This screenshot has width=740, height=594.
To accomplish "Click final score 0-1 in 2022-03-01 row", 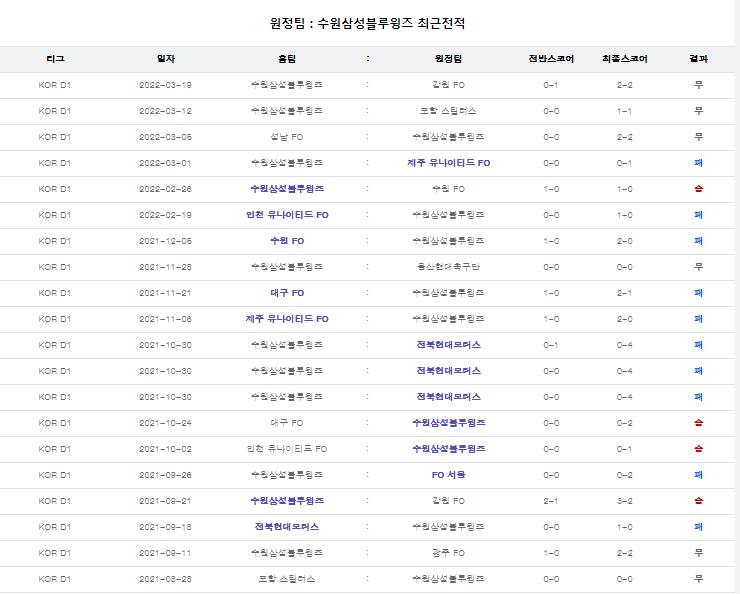I will pos(624,163).
